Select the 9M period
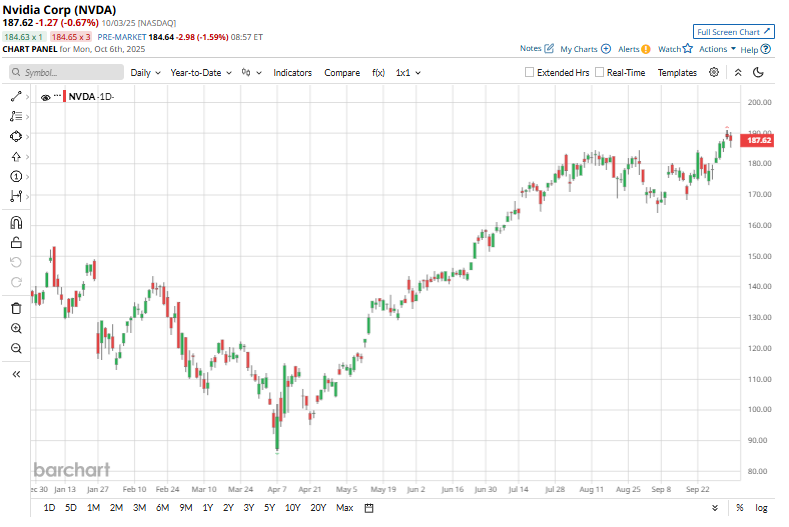Image resolution: width=789 pixels, height=527 pixels. coord(186,508)
